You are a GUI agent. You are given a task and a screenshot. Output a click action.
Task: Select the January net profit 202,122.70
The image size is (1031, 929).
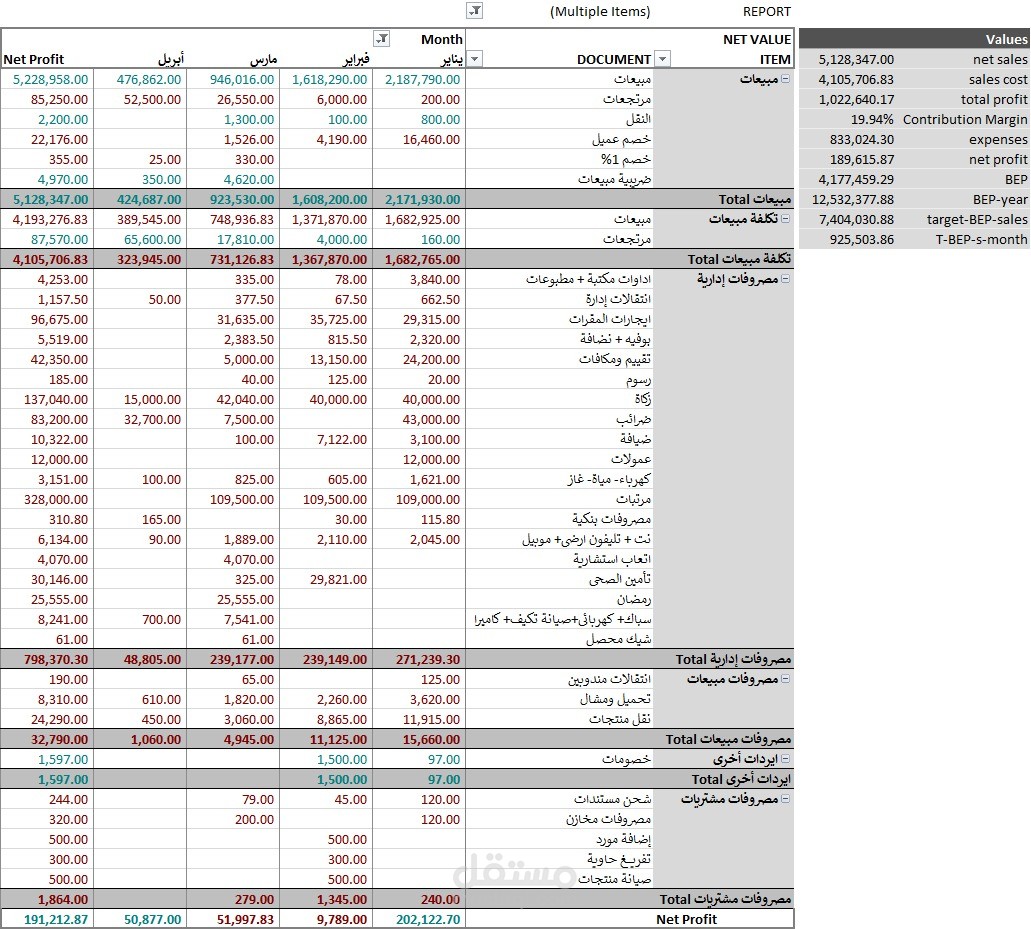427,919
